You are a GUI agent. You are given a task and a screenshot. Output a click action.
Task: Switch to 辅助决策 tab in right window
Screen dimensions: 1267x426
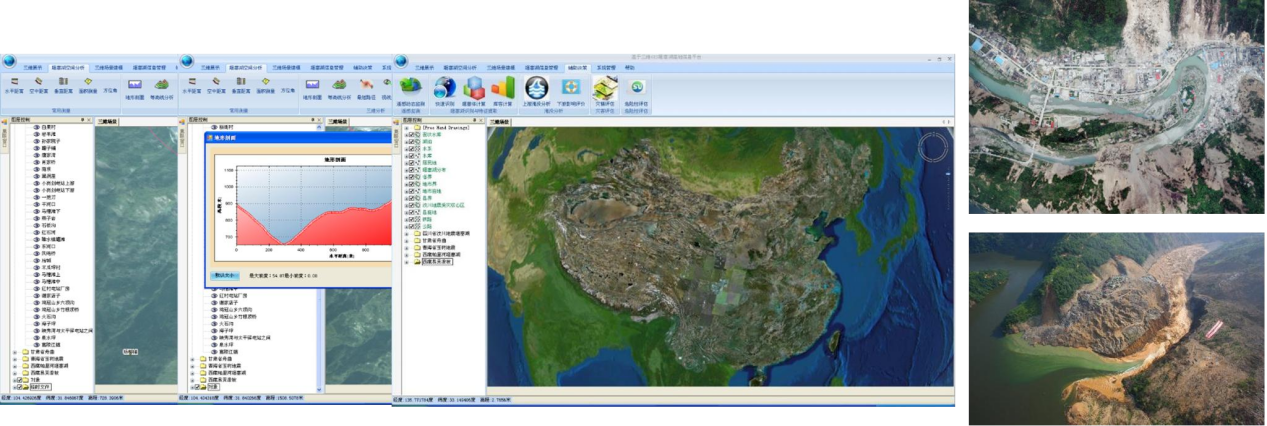coord(577,67)
